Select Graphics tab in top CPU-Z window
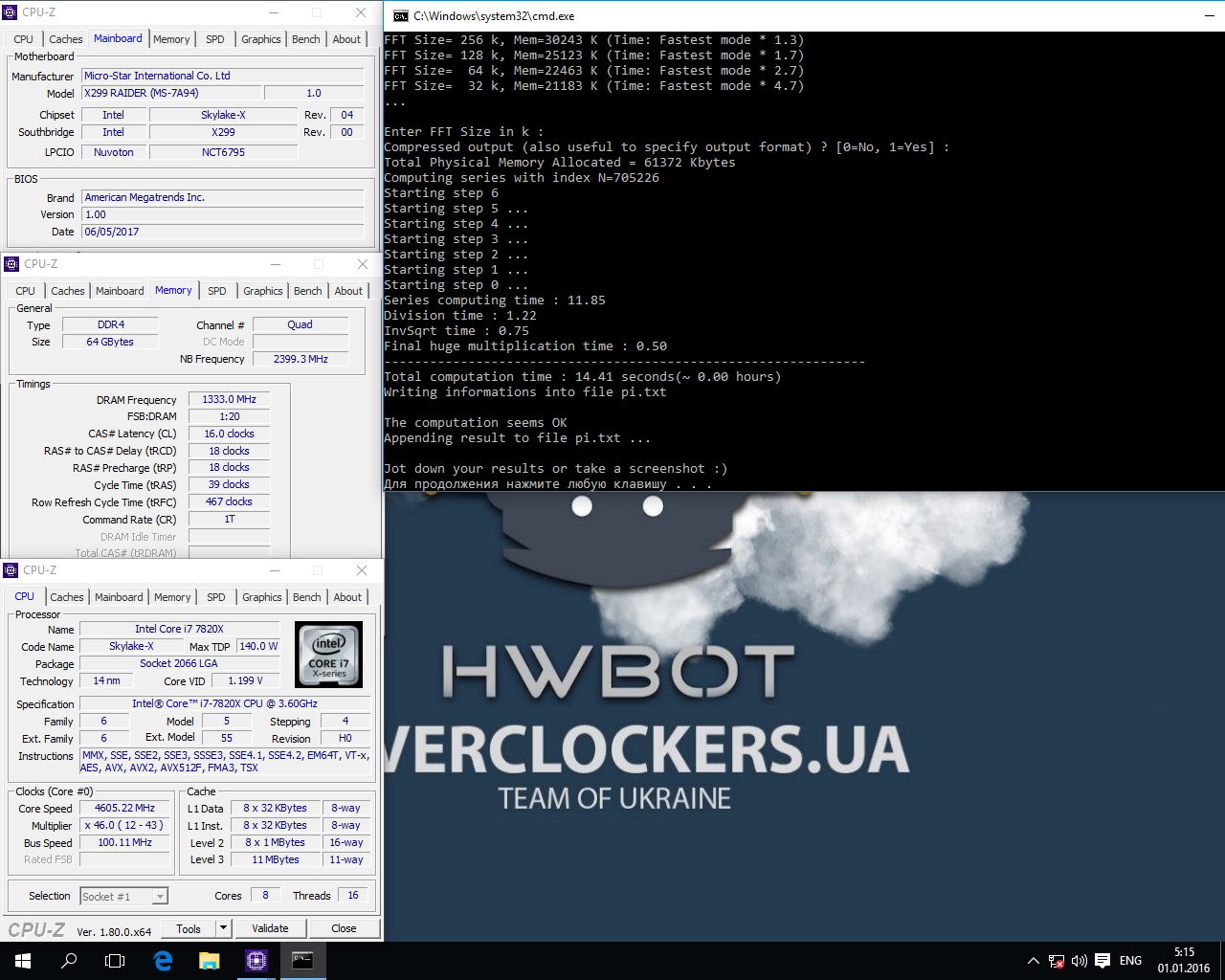1225x980 pixels. tap(261, 39)
